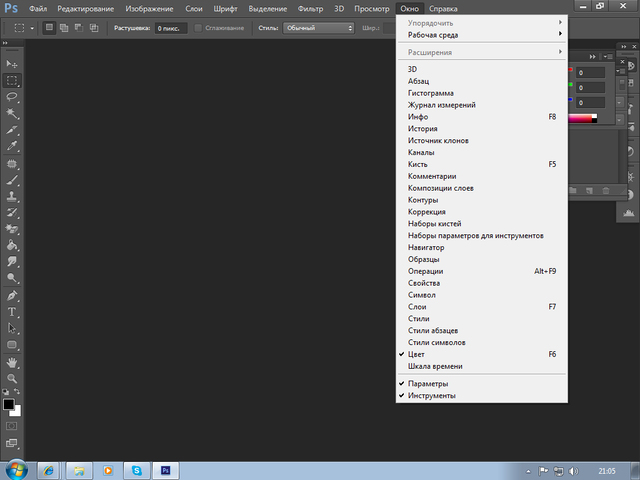Open the Стиль dropdown set to Обычный

point(318,28)
